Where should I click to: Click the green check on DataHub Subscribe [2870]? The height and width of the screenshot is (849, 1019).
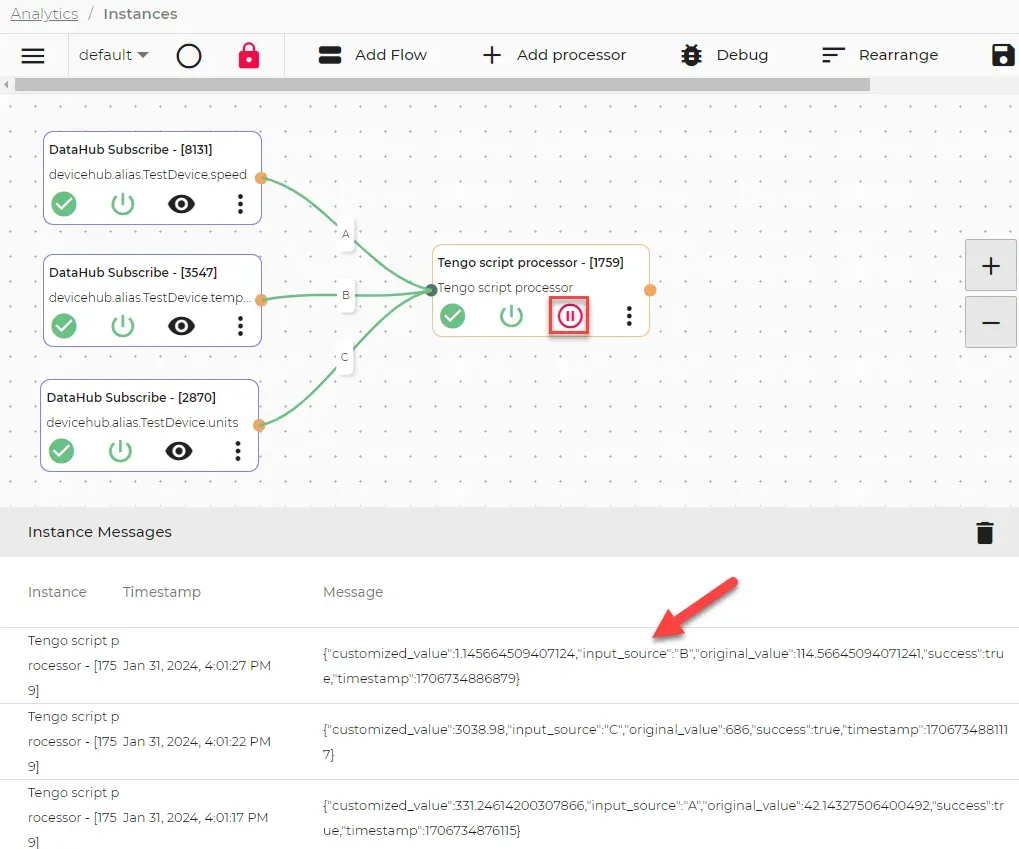click(x=61, y=451)
